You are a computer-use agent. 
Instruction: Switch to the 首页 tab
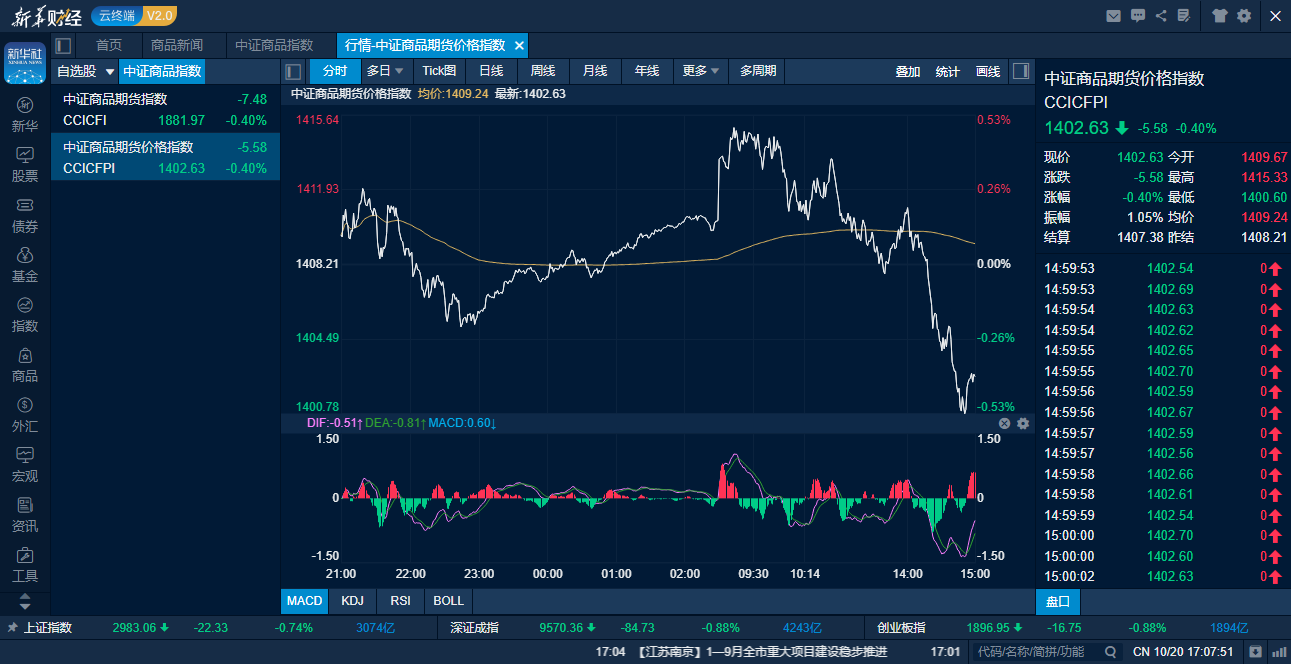[x=109, y=45]
